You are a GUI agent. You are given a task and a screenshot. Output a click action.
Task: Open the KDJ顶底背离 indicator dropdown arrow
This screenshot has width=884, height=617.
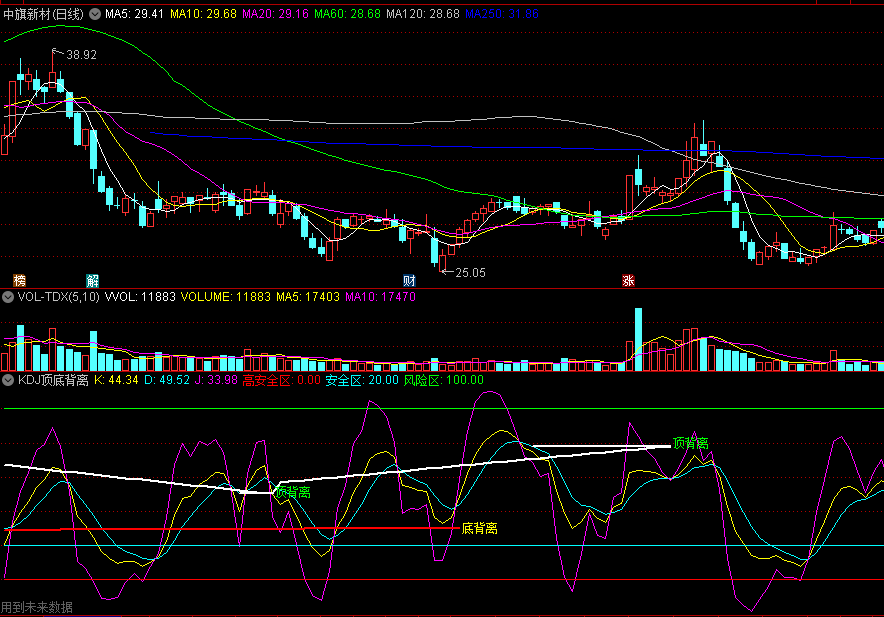click(8, 380)
